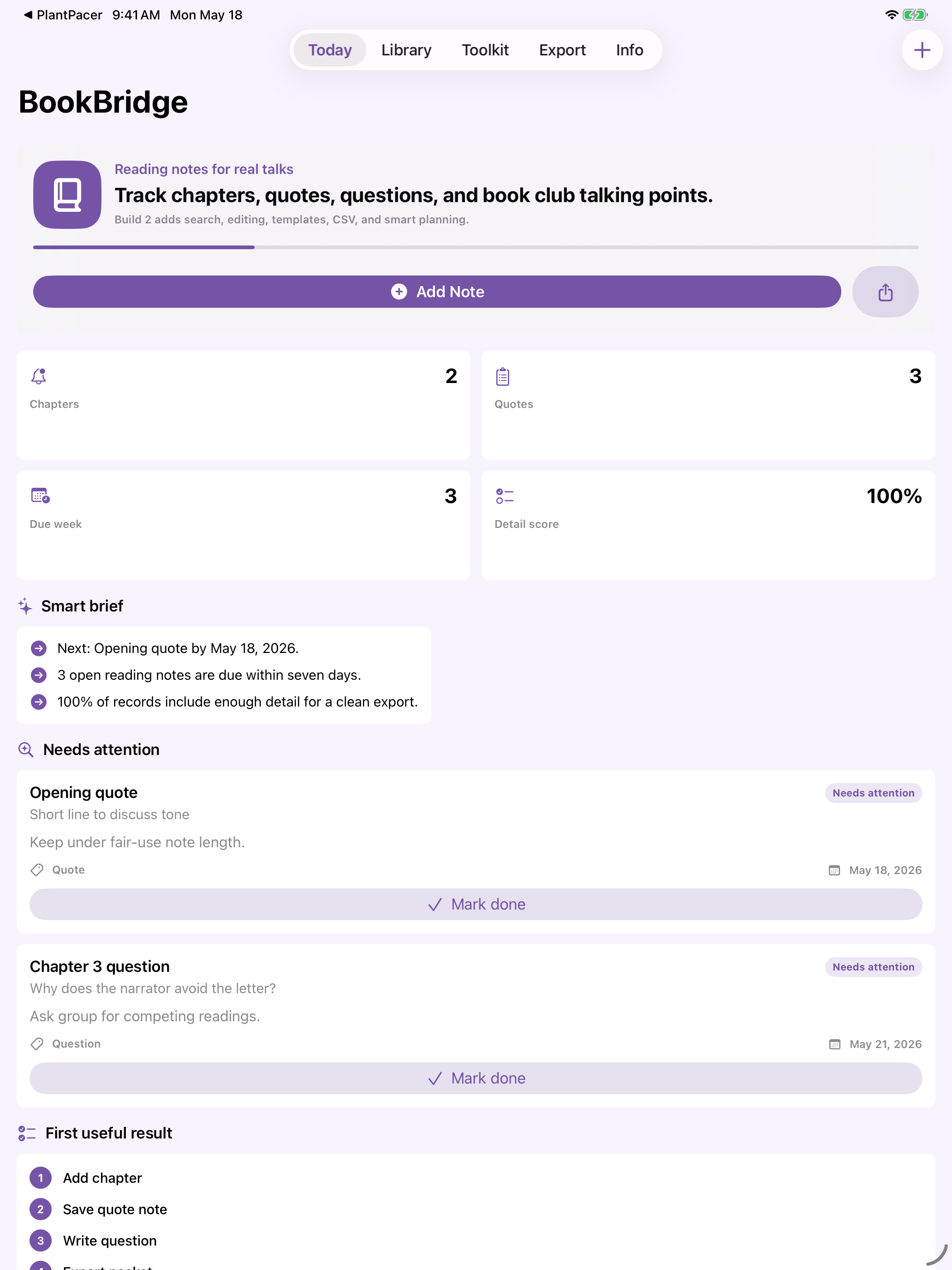Tap the Quotes clipboard icon
The image size is (952, 1270).
click(x=503, y=377)
